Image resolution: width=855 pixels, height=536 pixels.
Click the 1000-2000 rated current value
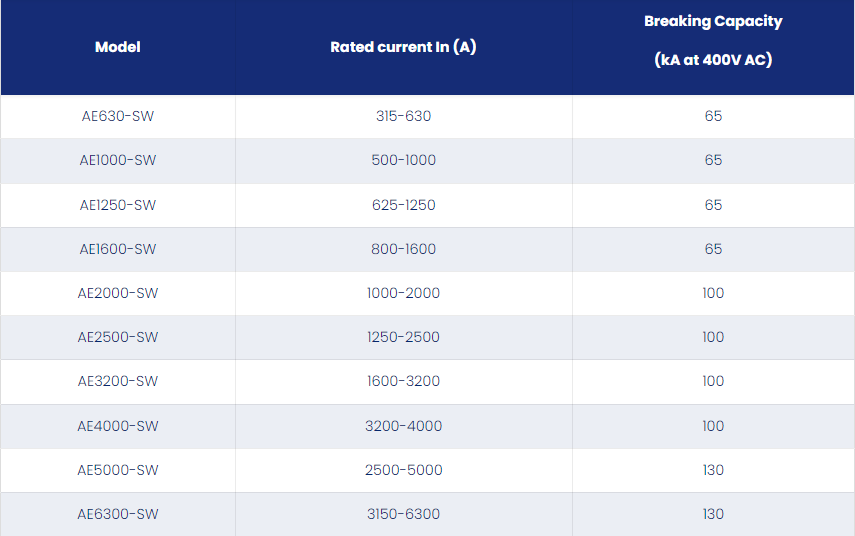pyautogui.click(x=404, y=293)
